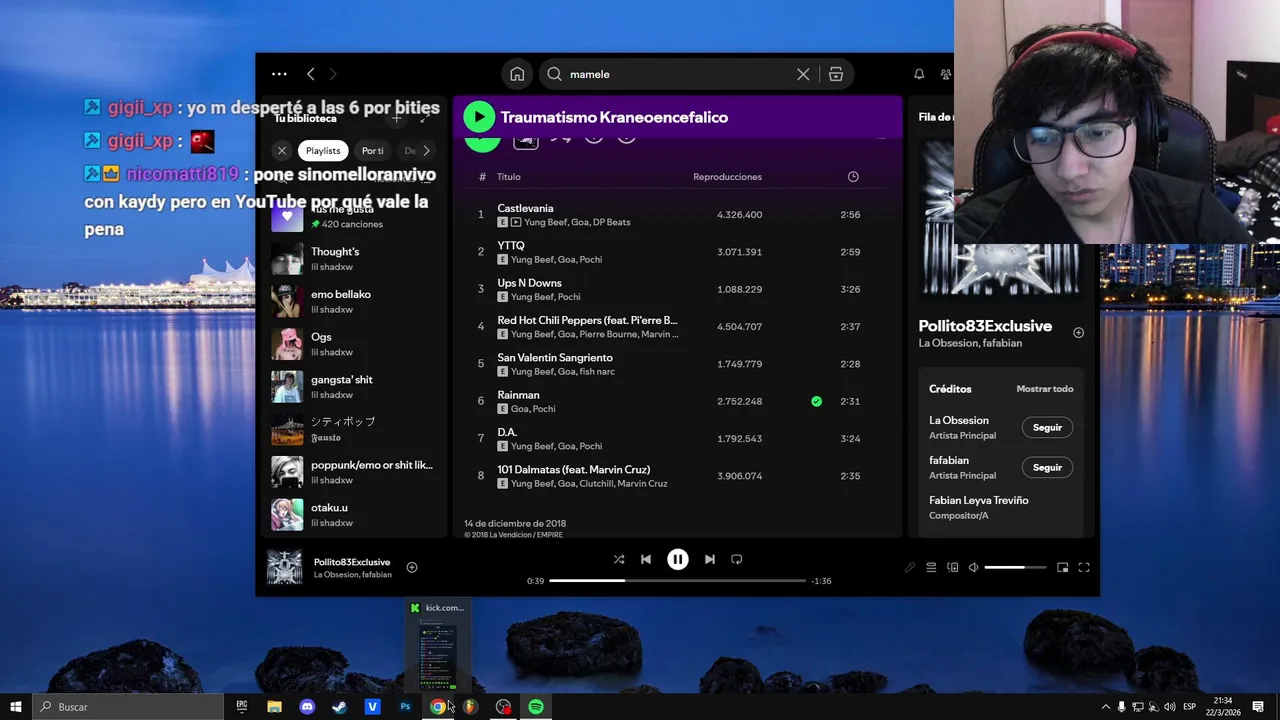Pause the playing song
The height and width of the screenshot is (720, 1280).
[678, 559]
